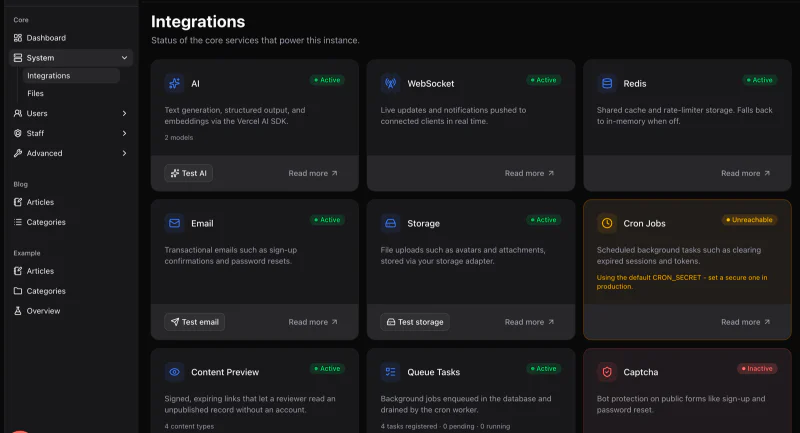Click the Active badge on AI card
This screenshot has width=800, height=433.
(x=327, y=80)
